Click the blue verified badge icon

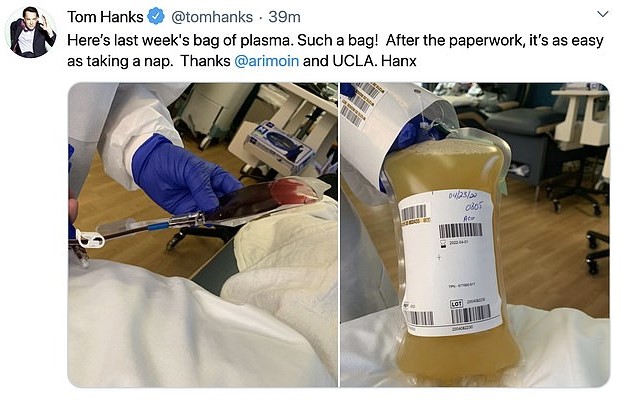click(156, 17)
